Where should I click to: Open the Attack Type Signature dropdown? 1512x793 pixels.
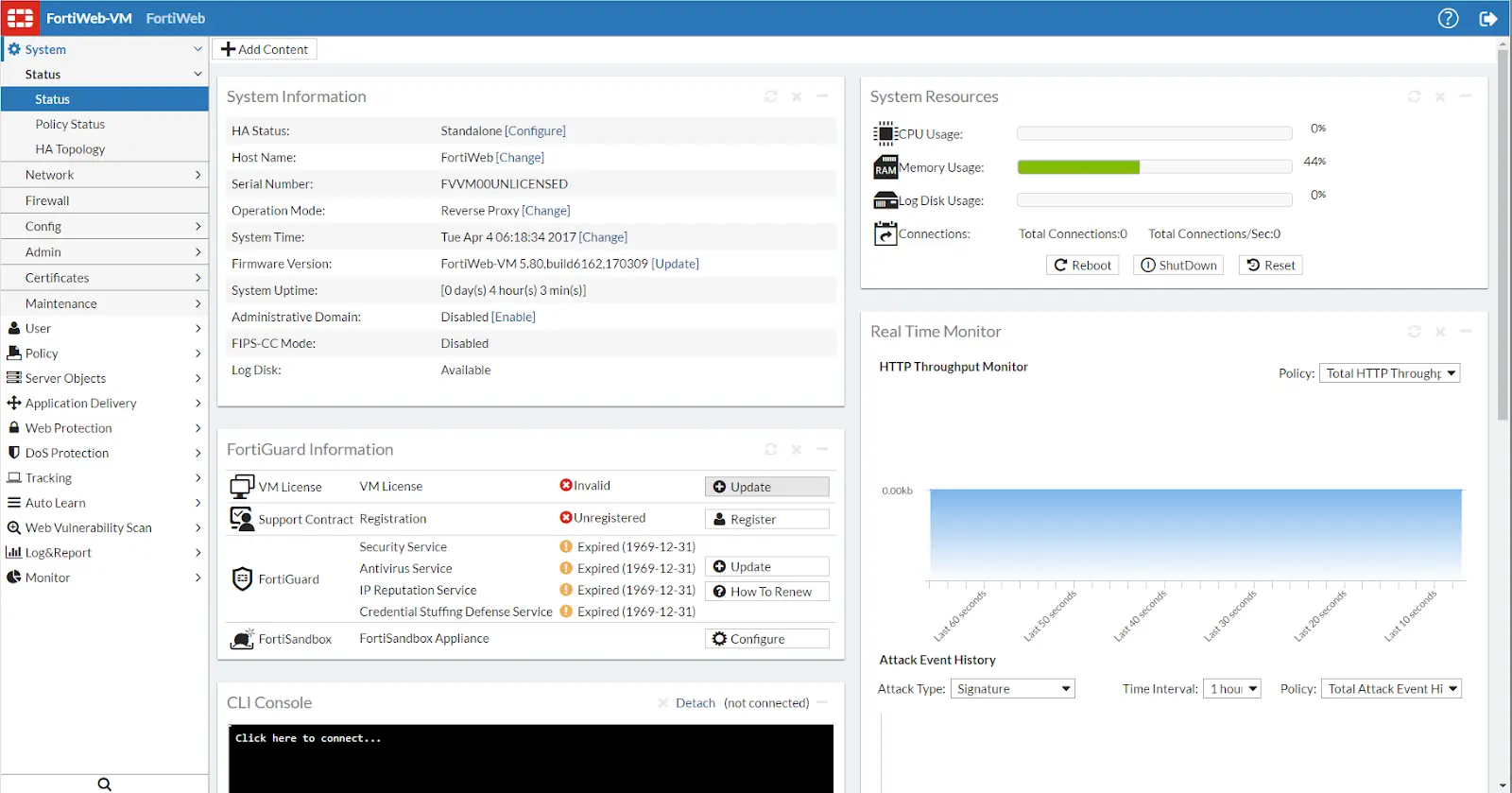[x=1013, y=689]
